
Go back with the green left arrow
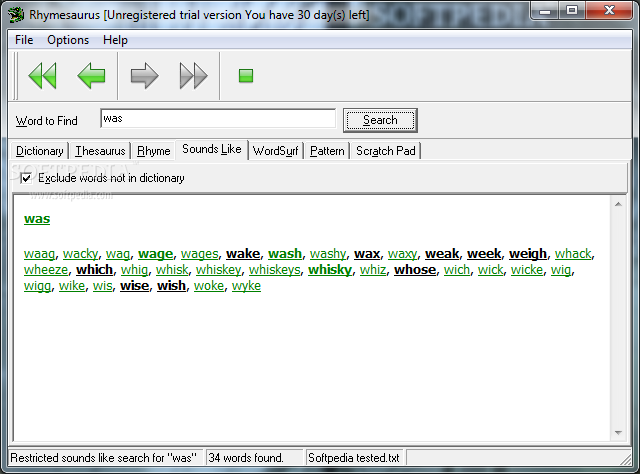91,76
